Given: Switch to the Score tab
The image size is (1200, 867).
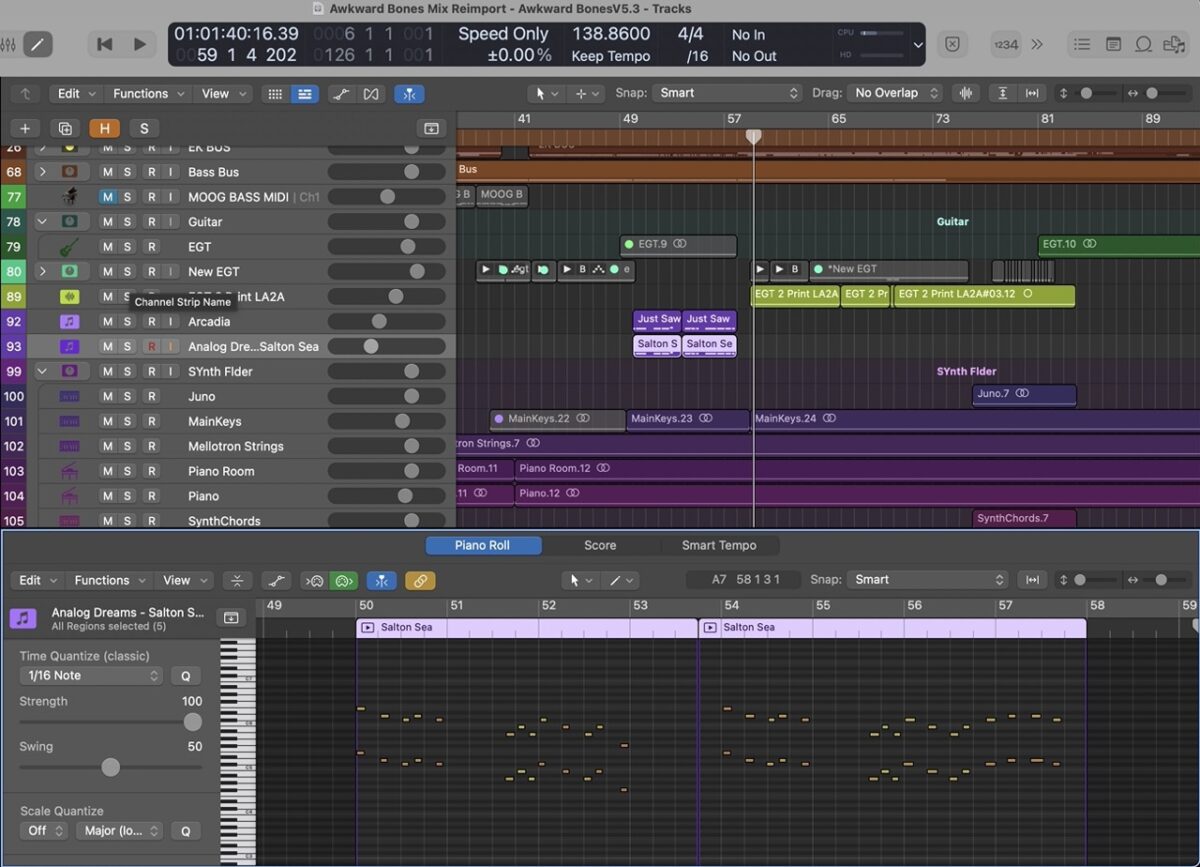Looking at the screenshot, I should coord(600,546).
